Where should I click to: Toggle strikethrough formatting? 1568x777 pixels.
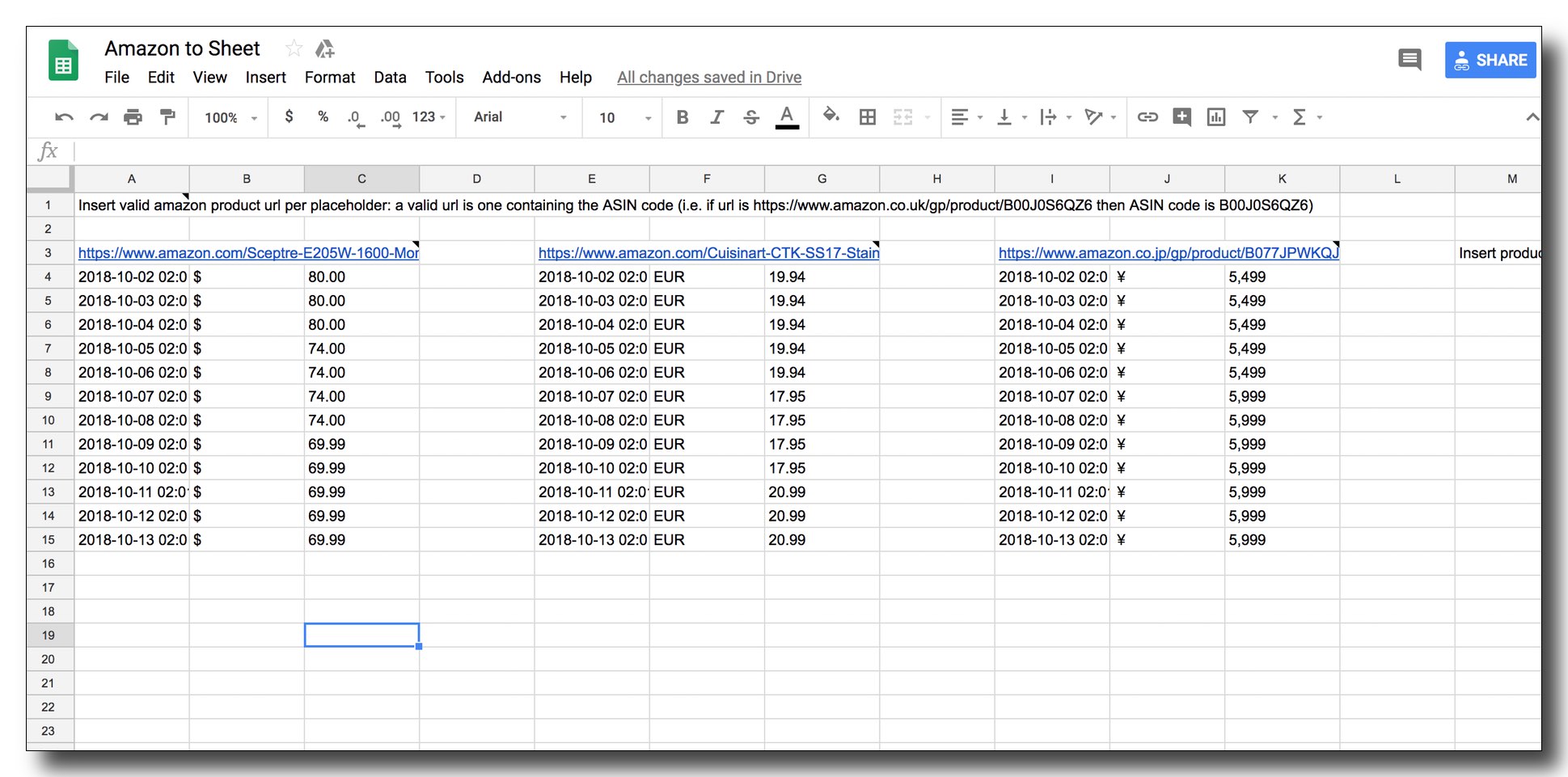tap(751, 117)
